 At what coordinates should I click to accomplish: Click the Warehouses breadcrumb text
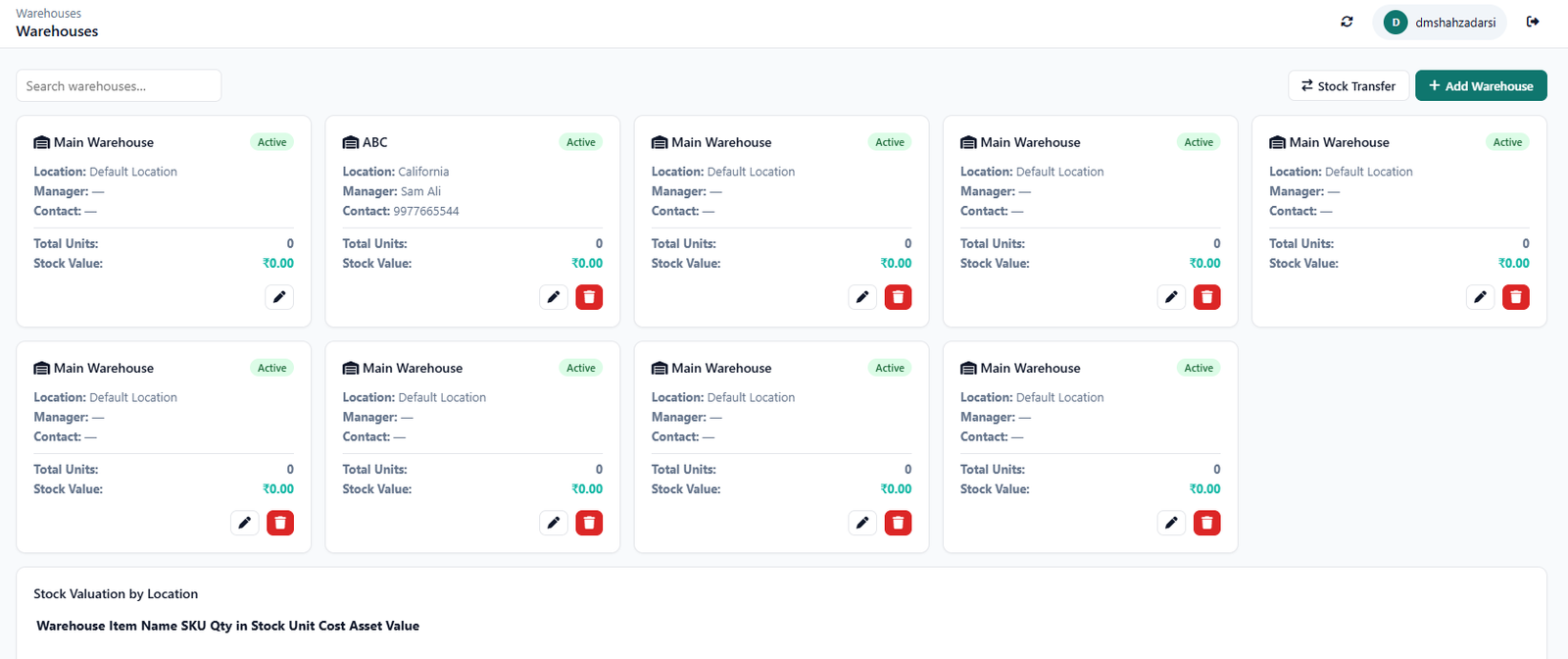[x=48, y=13]
